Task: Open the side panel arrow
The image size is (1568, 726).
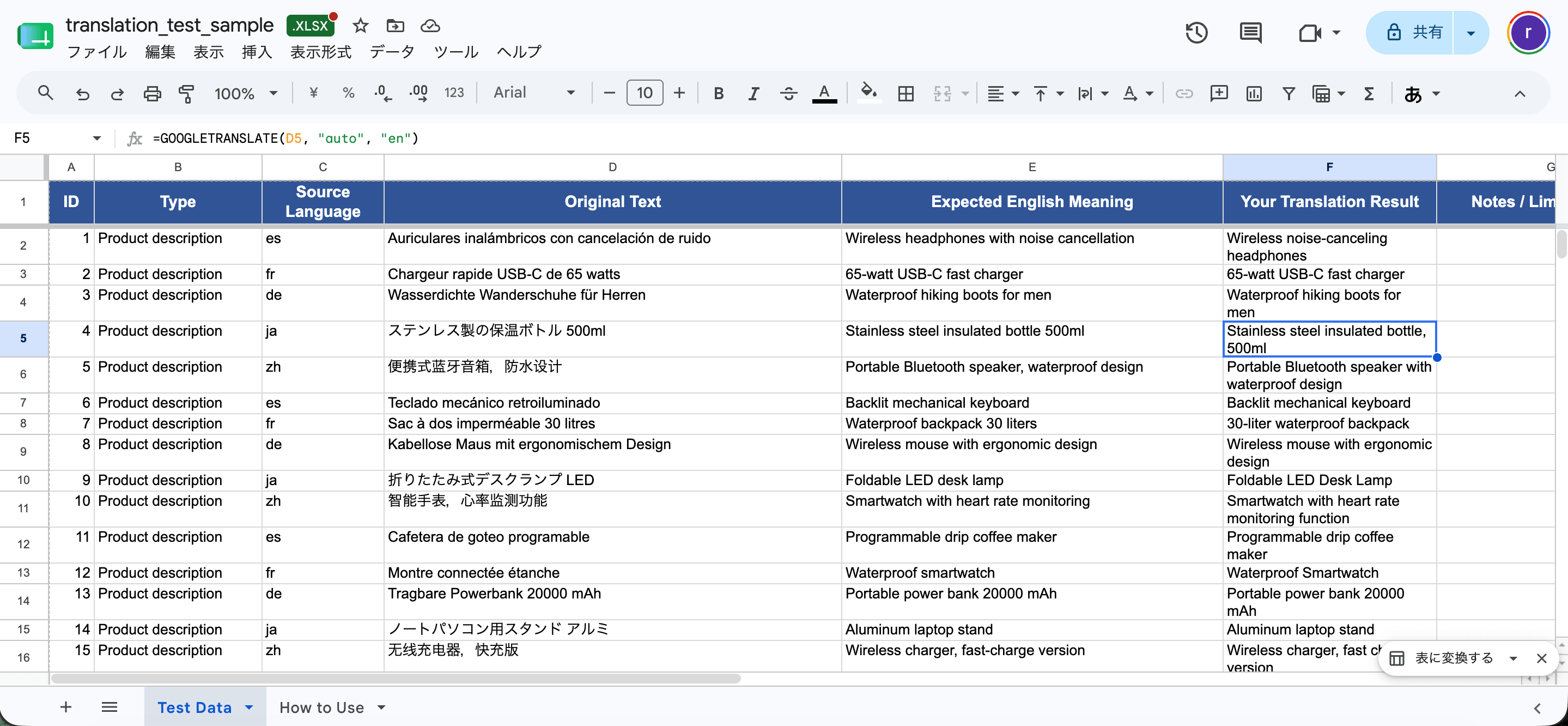Action: tap(1537, 707)
